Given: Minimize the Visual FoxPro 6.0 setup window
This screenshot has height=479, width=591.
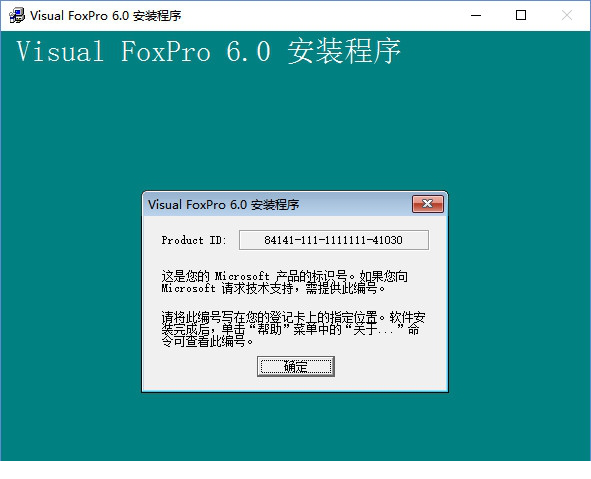Looking at the screenshot, I should [476, 15].
